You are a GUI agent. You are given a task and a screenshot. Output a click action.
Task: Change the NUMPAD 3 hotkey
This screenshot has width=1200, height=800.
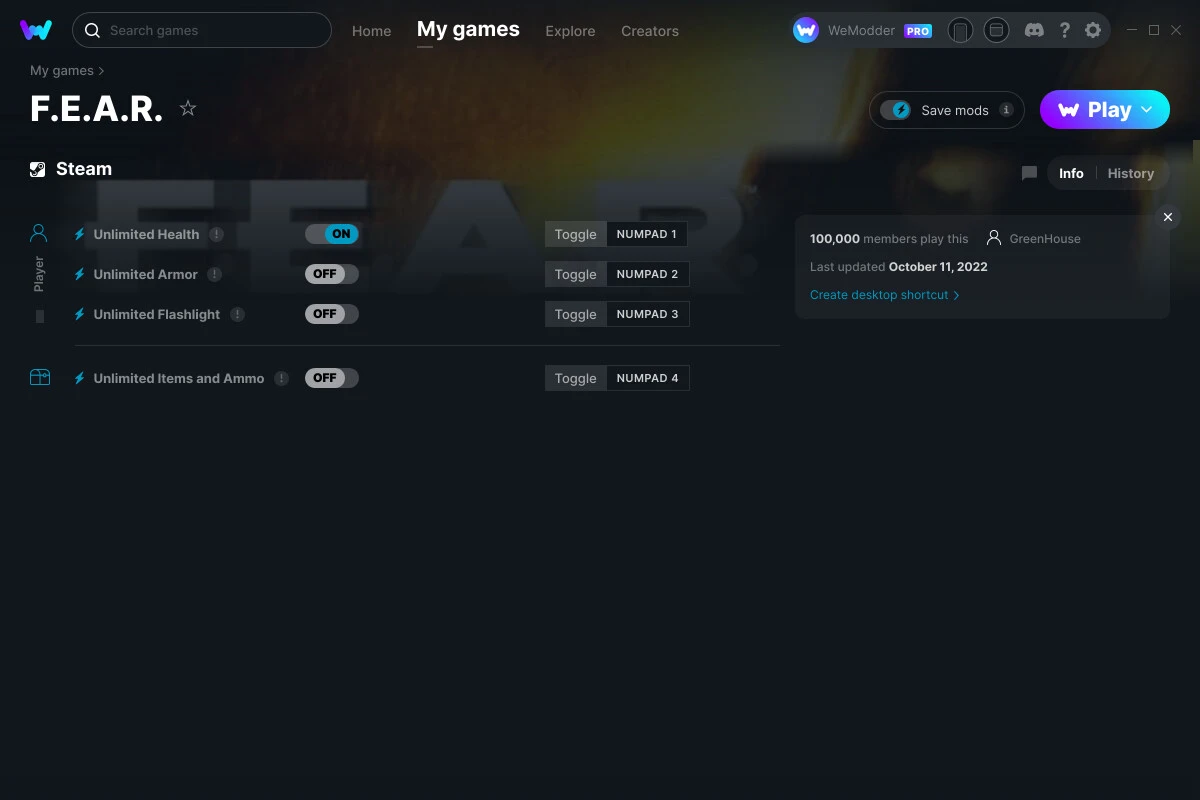[x=648, y=314]
